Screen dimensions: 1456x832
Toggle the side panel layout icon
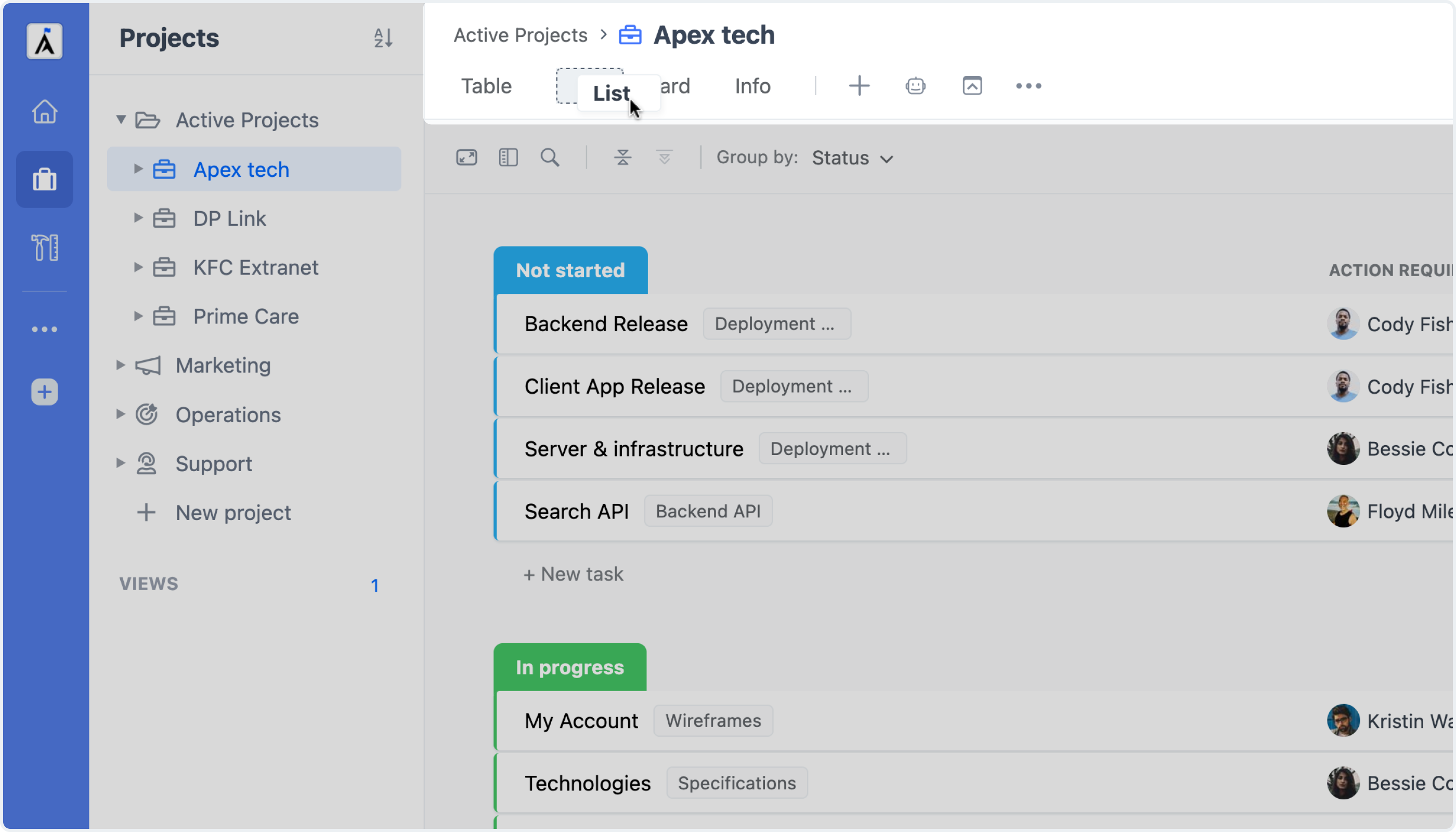(x=508, y=157)
